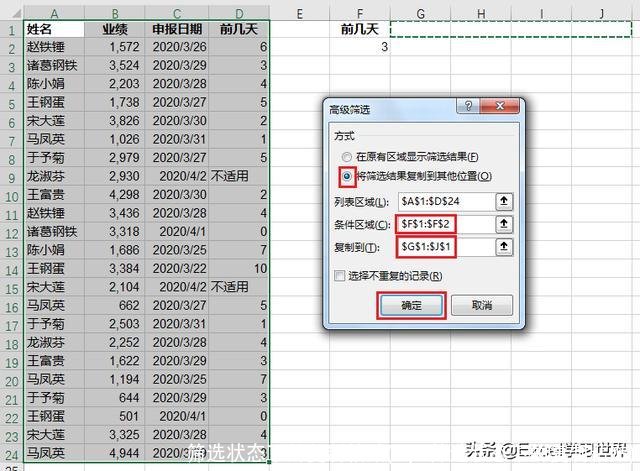
Task: Click cell B2 value 1,572
Action: 115,47
